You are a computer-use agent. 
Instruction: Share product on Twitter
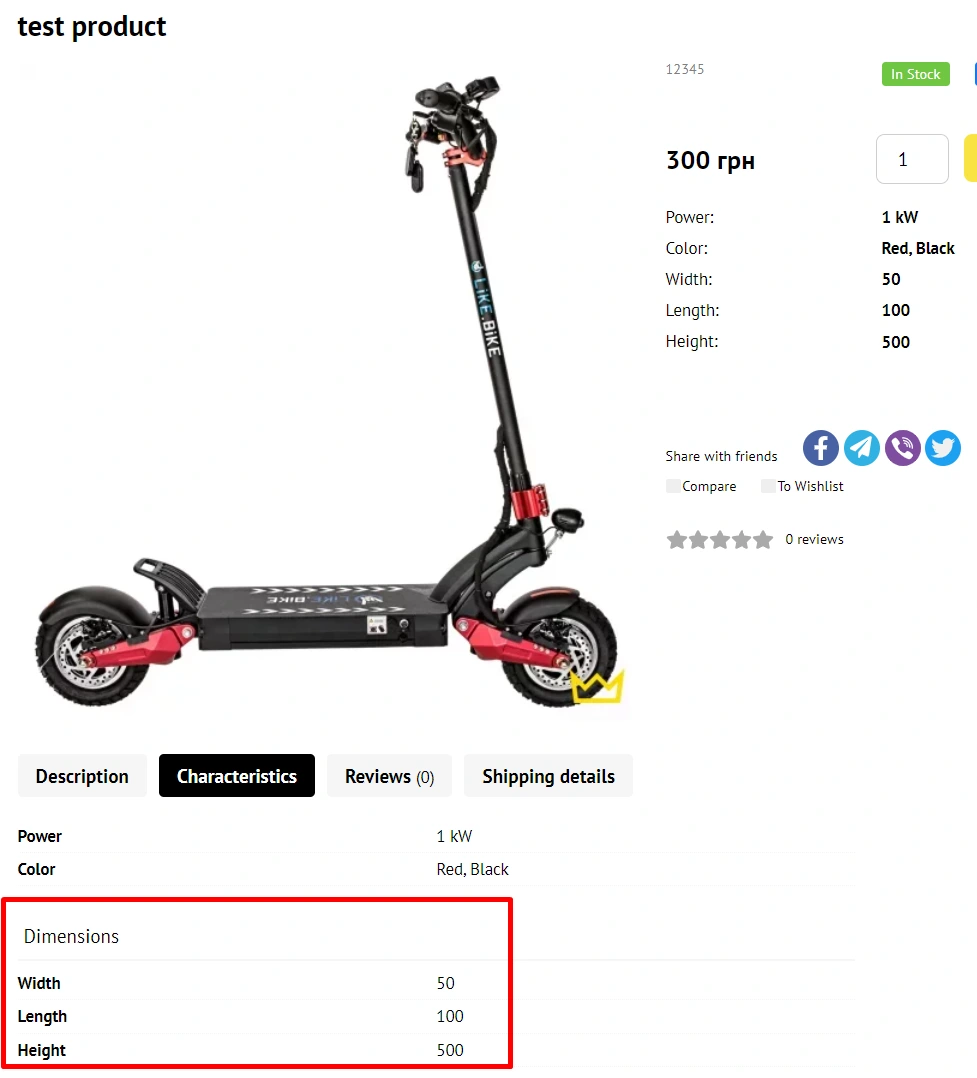coord(943,448)
